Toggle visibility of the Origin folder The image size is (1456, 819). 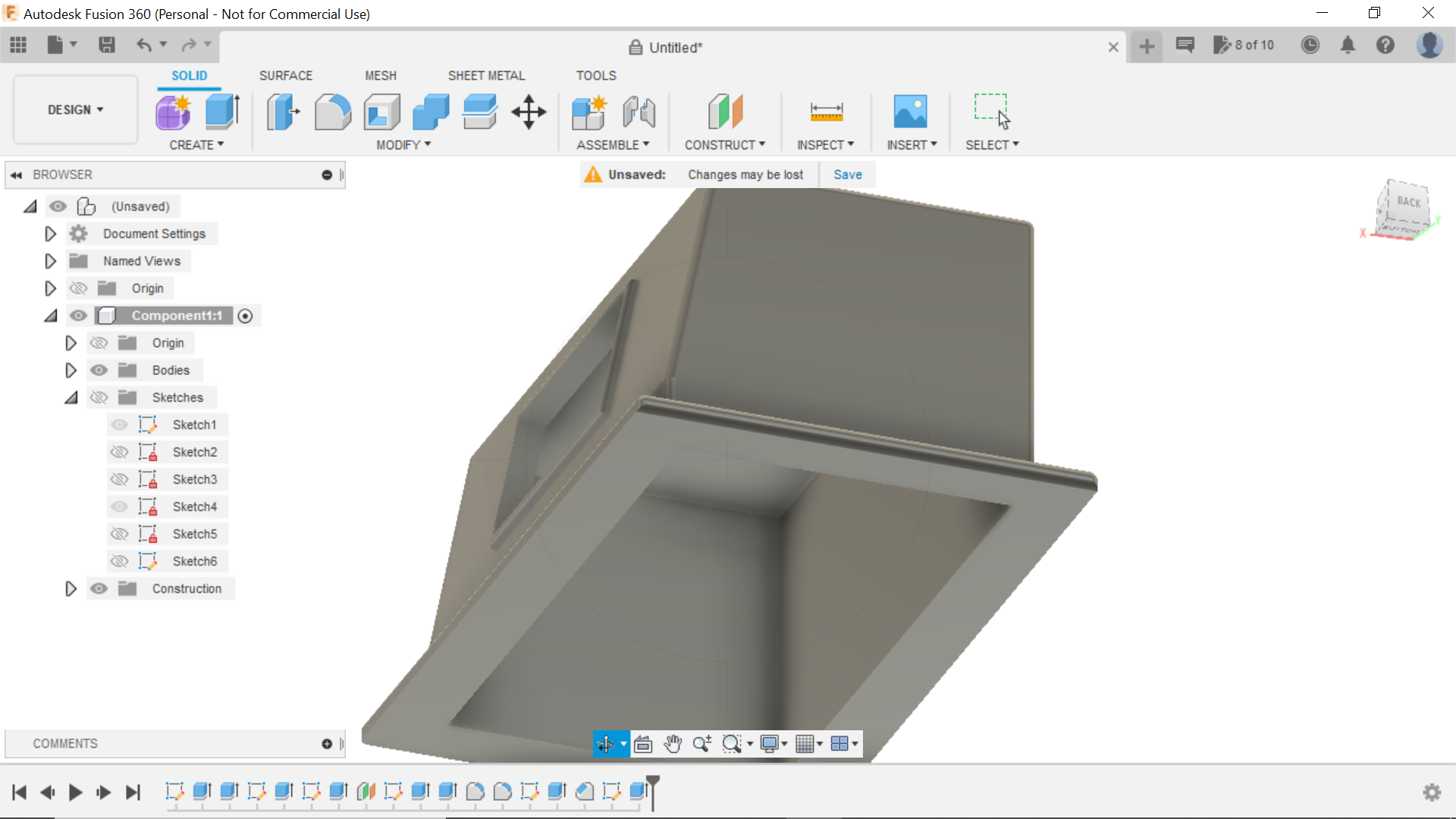coord(78,288)
